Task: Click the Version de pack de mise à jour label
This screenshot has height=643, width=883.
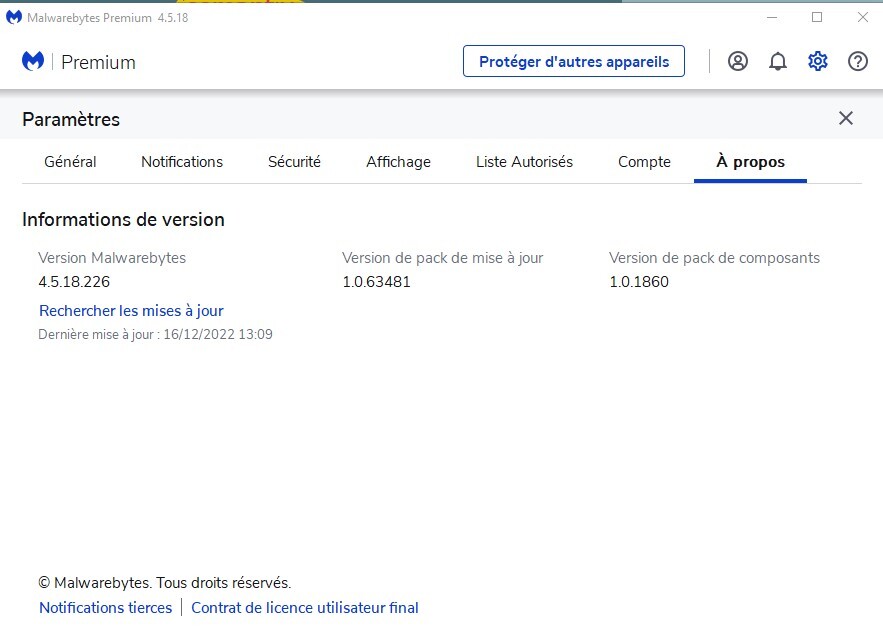Action: click(443, 257)
